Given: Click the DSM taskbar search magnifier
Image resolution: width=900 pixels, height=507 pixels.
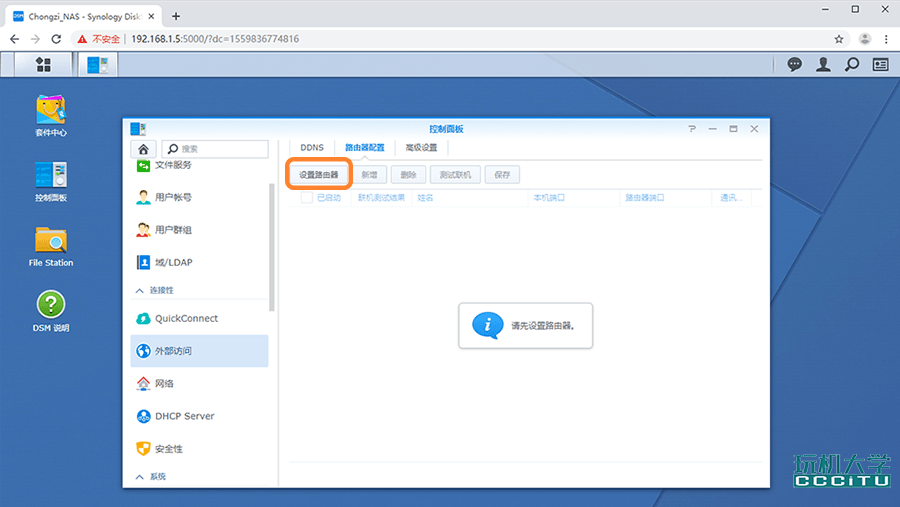Looking at the screenshot, I should pyautogui.click(x=851, y=64).
